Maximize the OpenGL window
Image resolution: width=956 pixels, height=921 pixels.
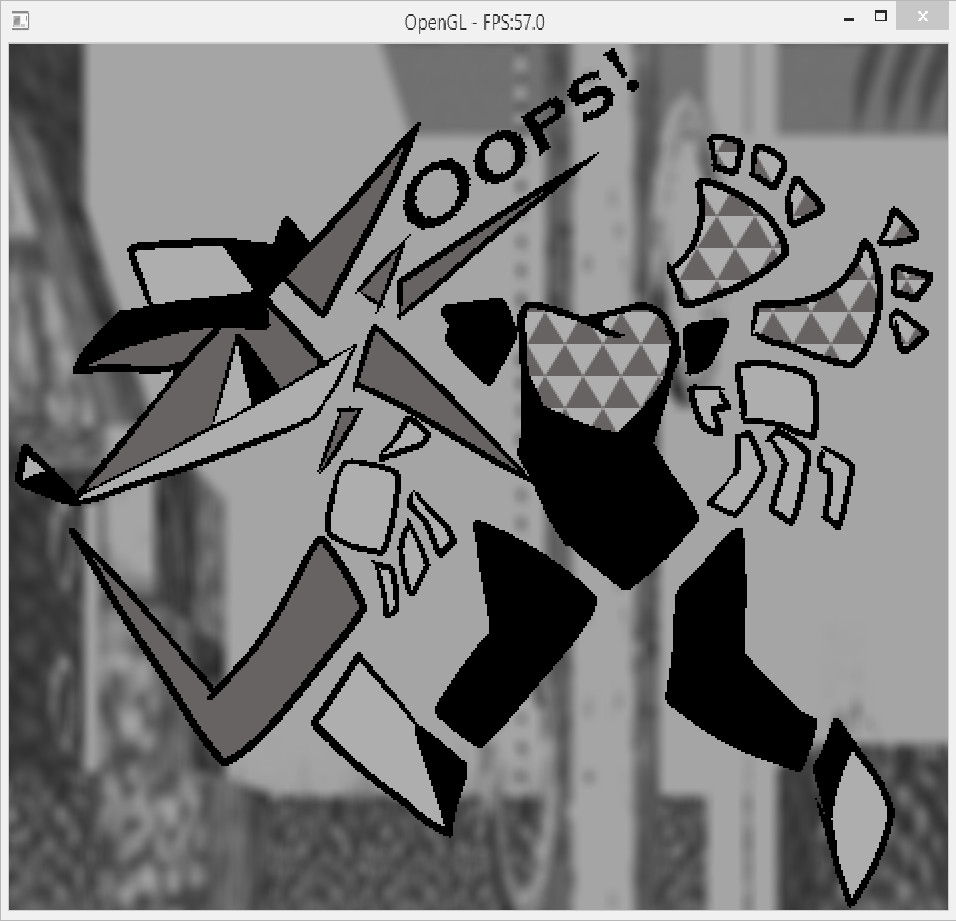(x=880, y=17)
